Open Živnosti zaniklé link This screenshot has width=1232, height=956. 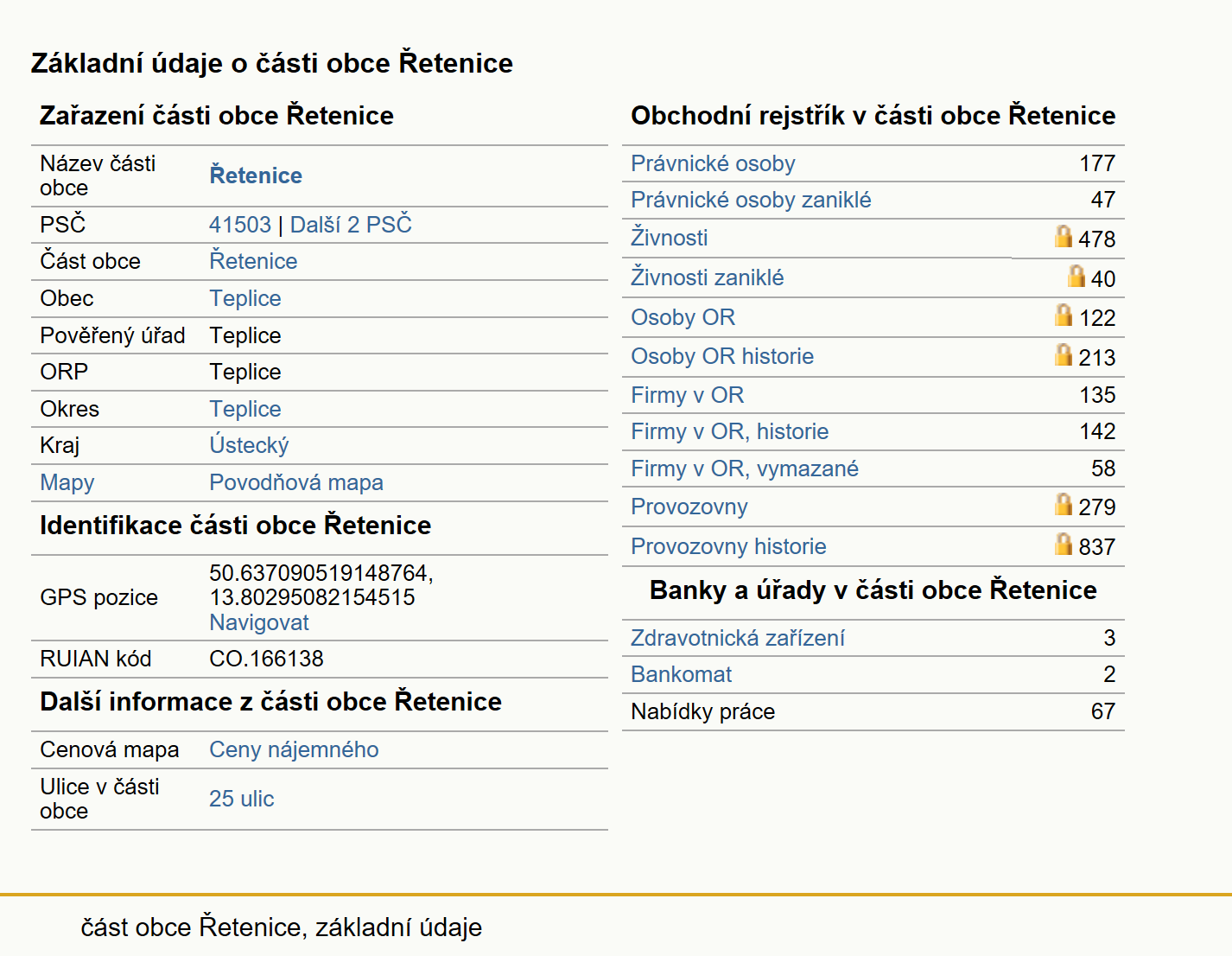pos(708,277)
